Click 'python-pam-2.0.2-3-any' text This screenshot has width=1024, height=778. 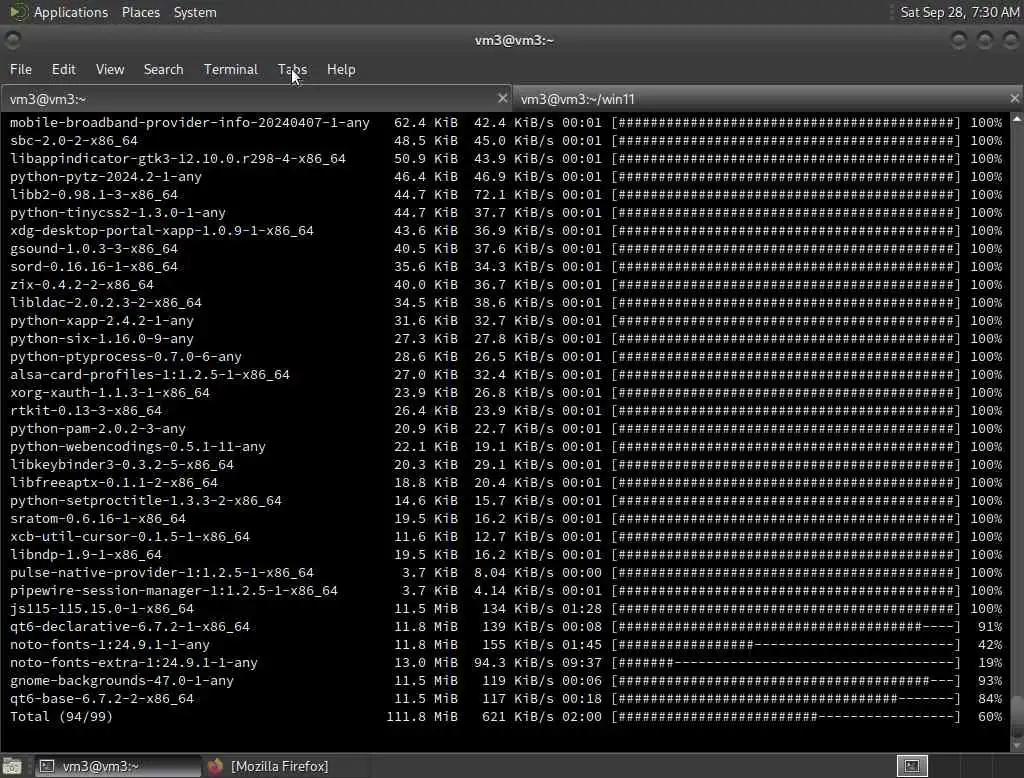point(97,429)
